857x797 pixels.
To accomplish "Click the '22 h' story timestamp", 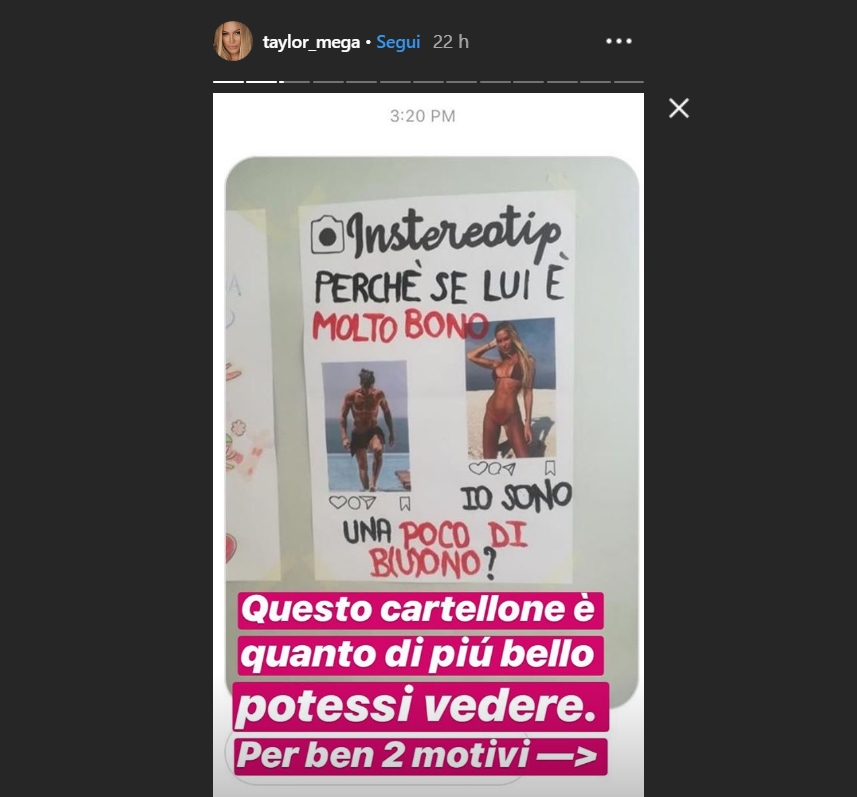I will [451, 42].
